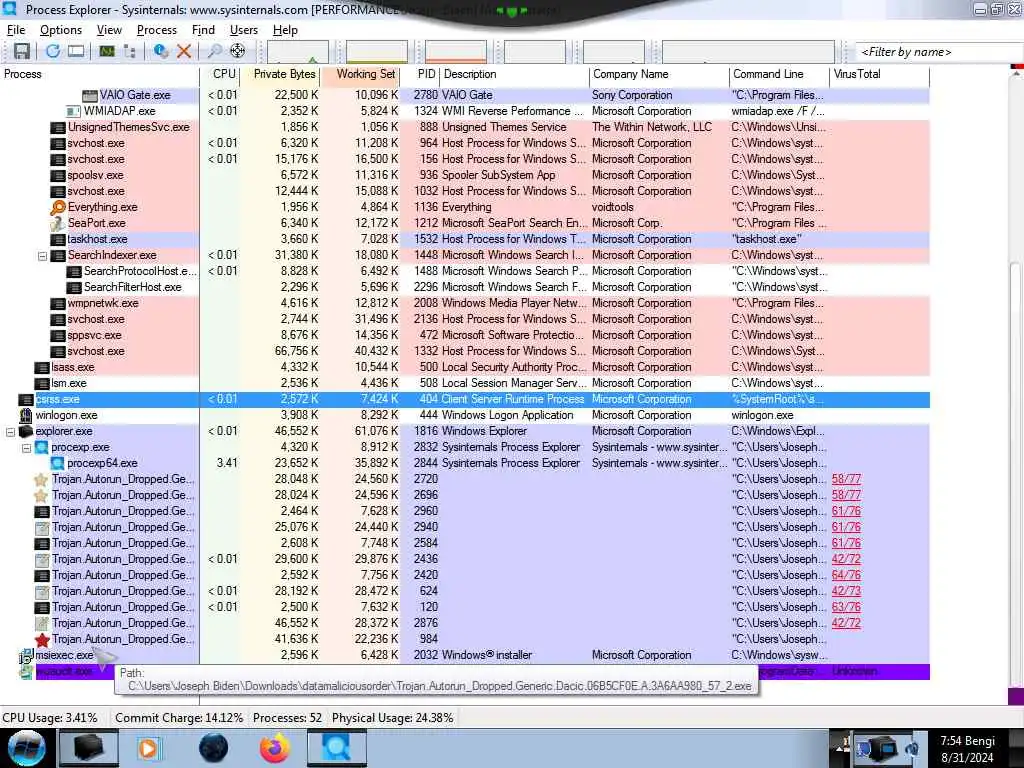Select the lsass.exe process row
The image size is (1024, 768).
pyautogui.click(x=465, y=368)
